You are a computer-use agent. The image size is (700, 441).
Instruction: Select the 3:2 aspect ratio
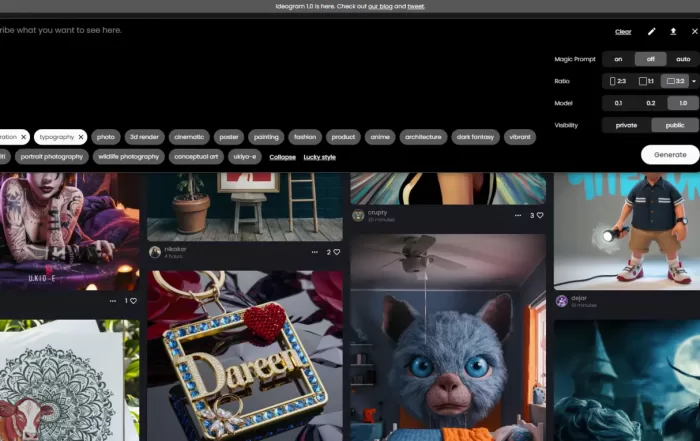675,81
